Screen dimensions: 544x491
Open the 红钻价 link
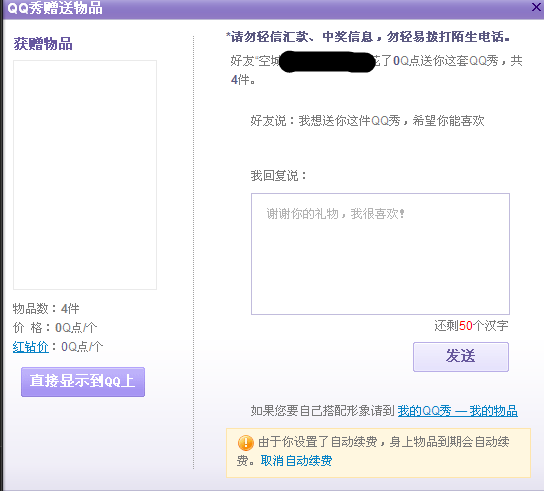(31, 347)
